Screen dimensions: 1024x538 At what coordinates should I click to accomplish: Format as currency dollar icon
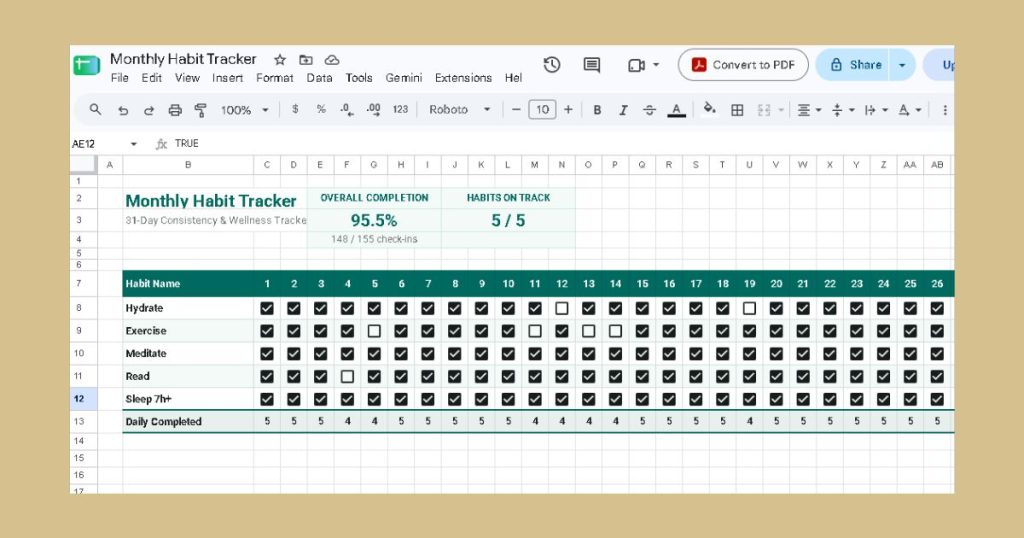click(x=295, y=110)
